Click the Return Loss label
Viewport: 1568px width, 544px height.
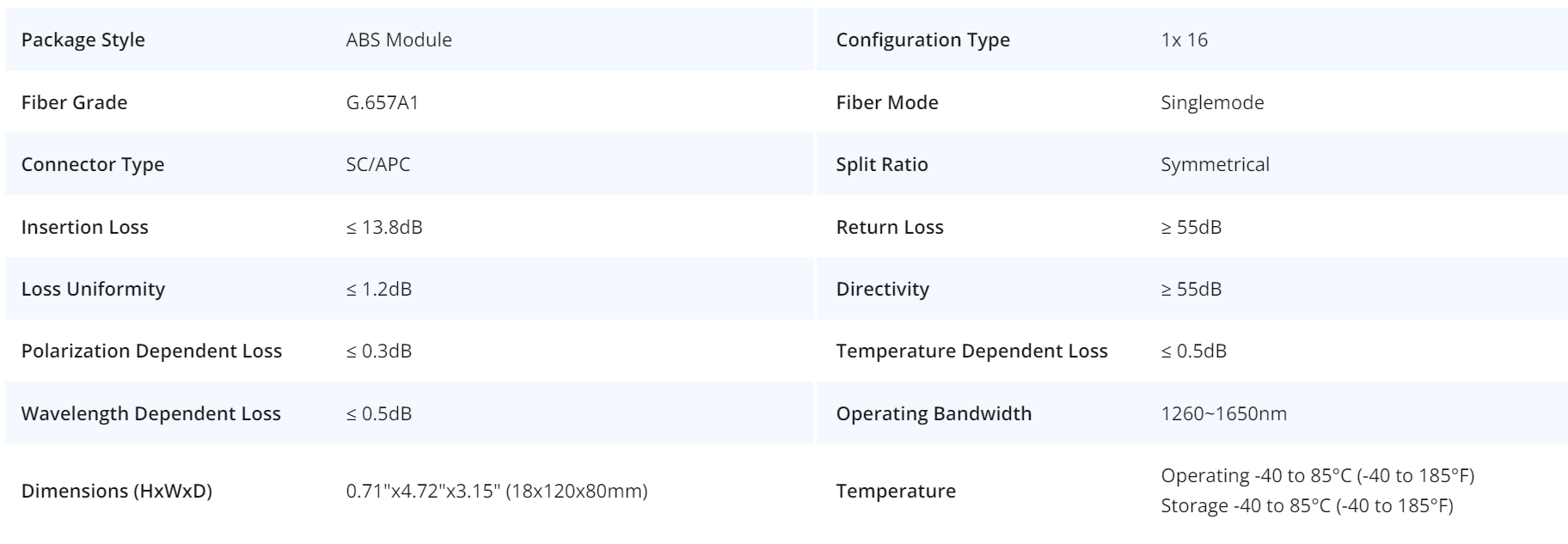tap(890, 228)
